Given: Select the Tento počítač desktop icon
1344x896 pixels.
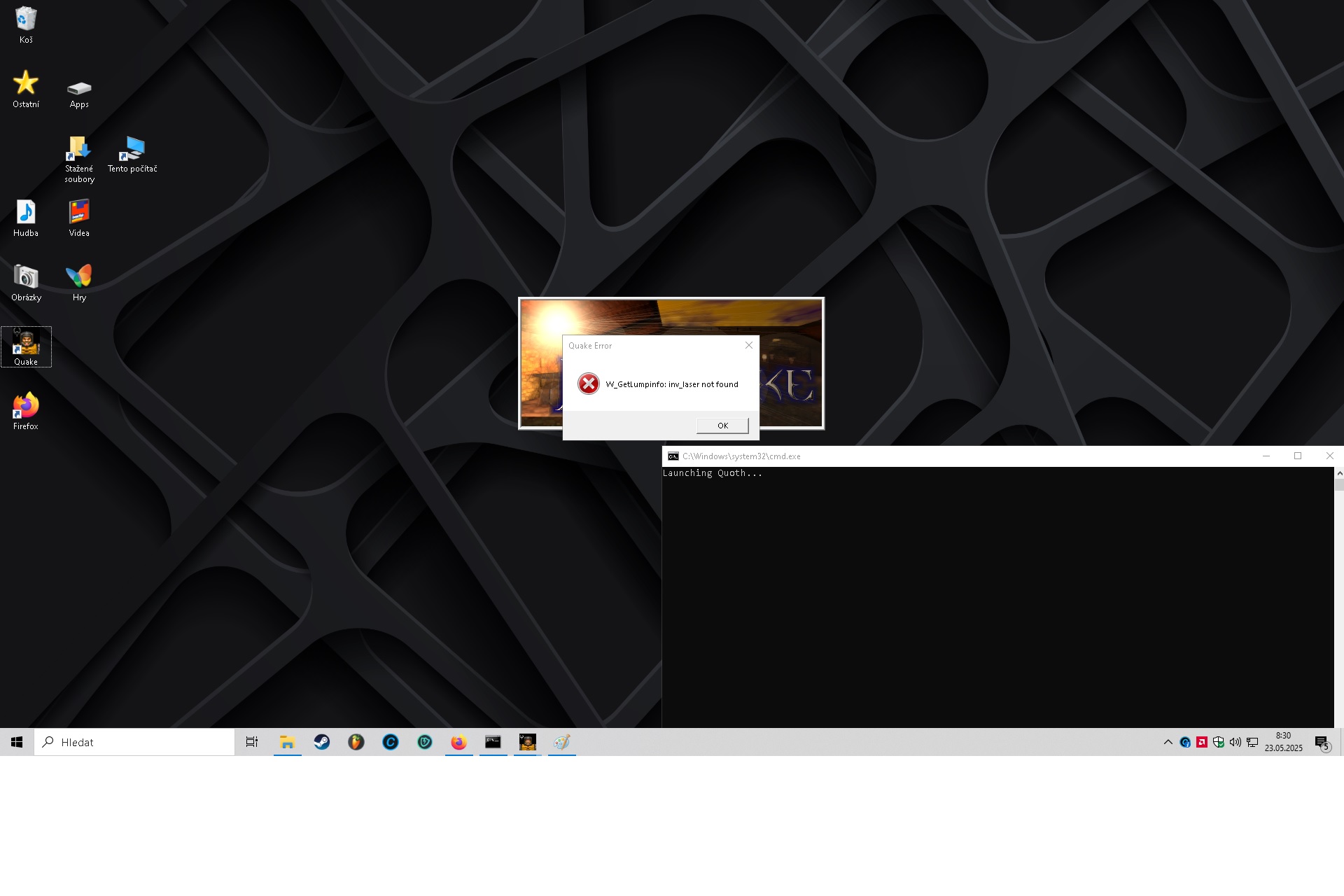Looking at the screenshot, I should (132, 155).
